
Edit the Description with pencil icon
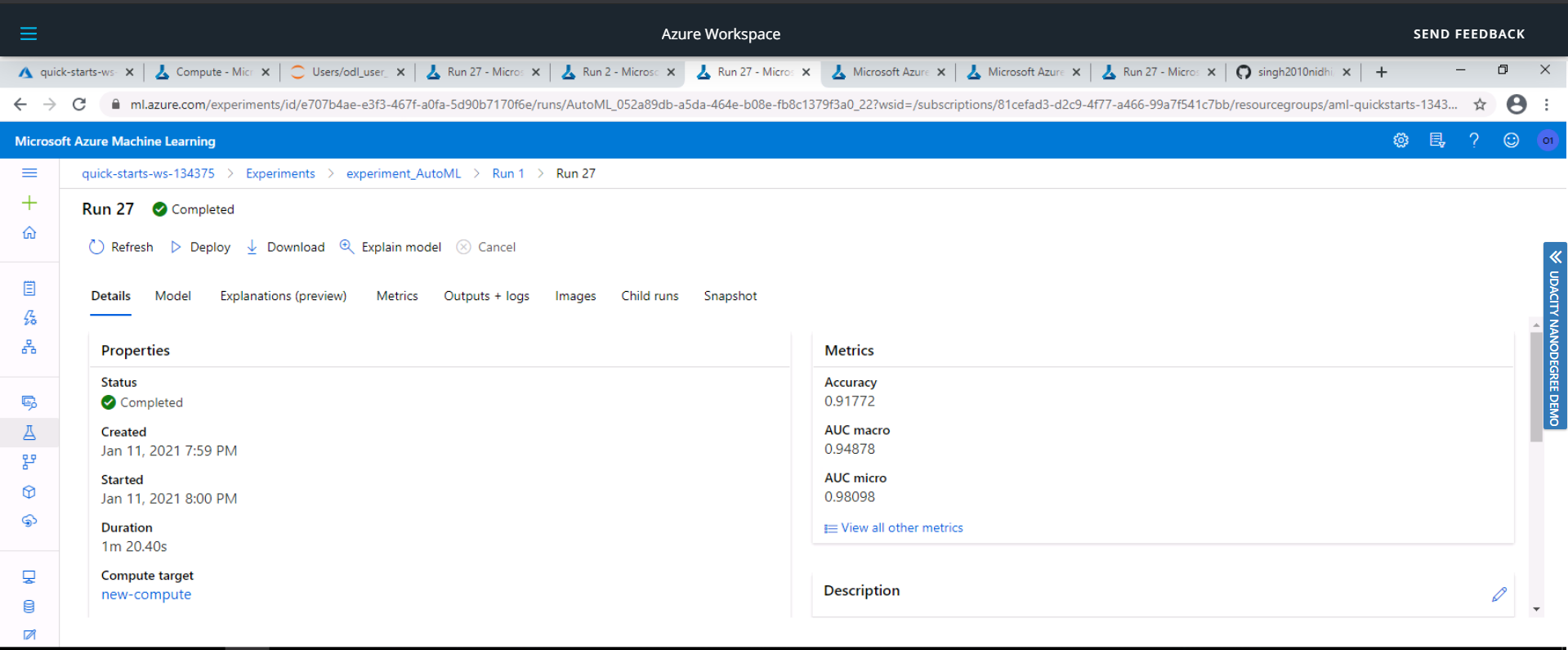pyautogui.click(x=1499, y=594)
